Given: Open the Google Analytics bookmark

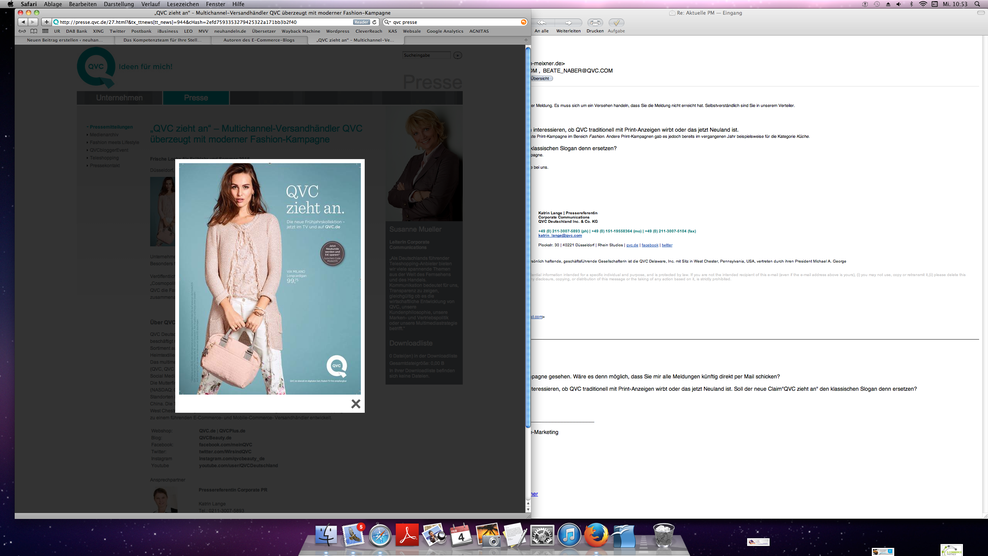Looking at the screenshot, I should pyautogui.click(x=445, y=31).
